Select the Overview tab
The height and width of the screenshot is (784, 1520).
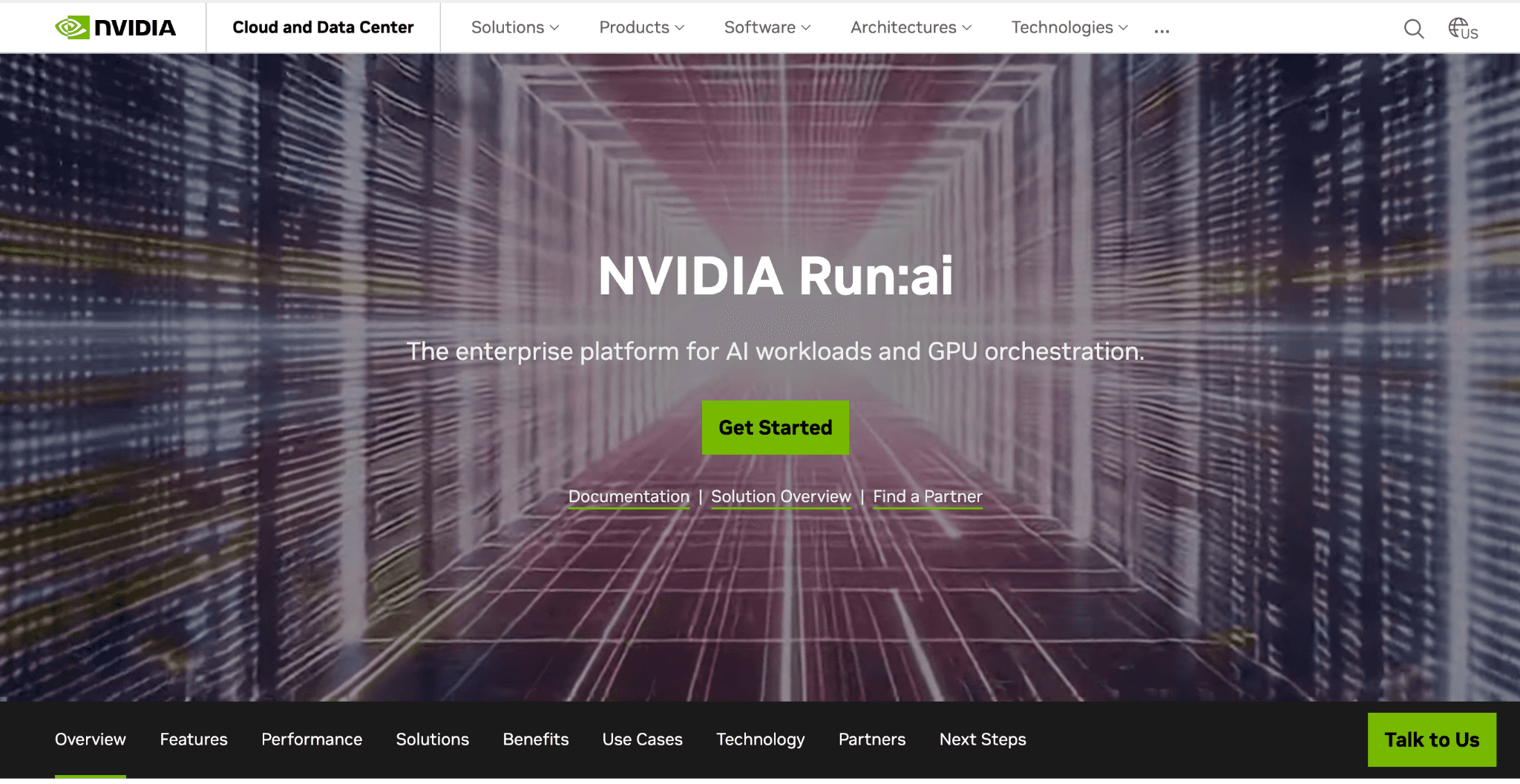point(91,739)
